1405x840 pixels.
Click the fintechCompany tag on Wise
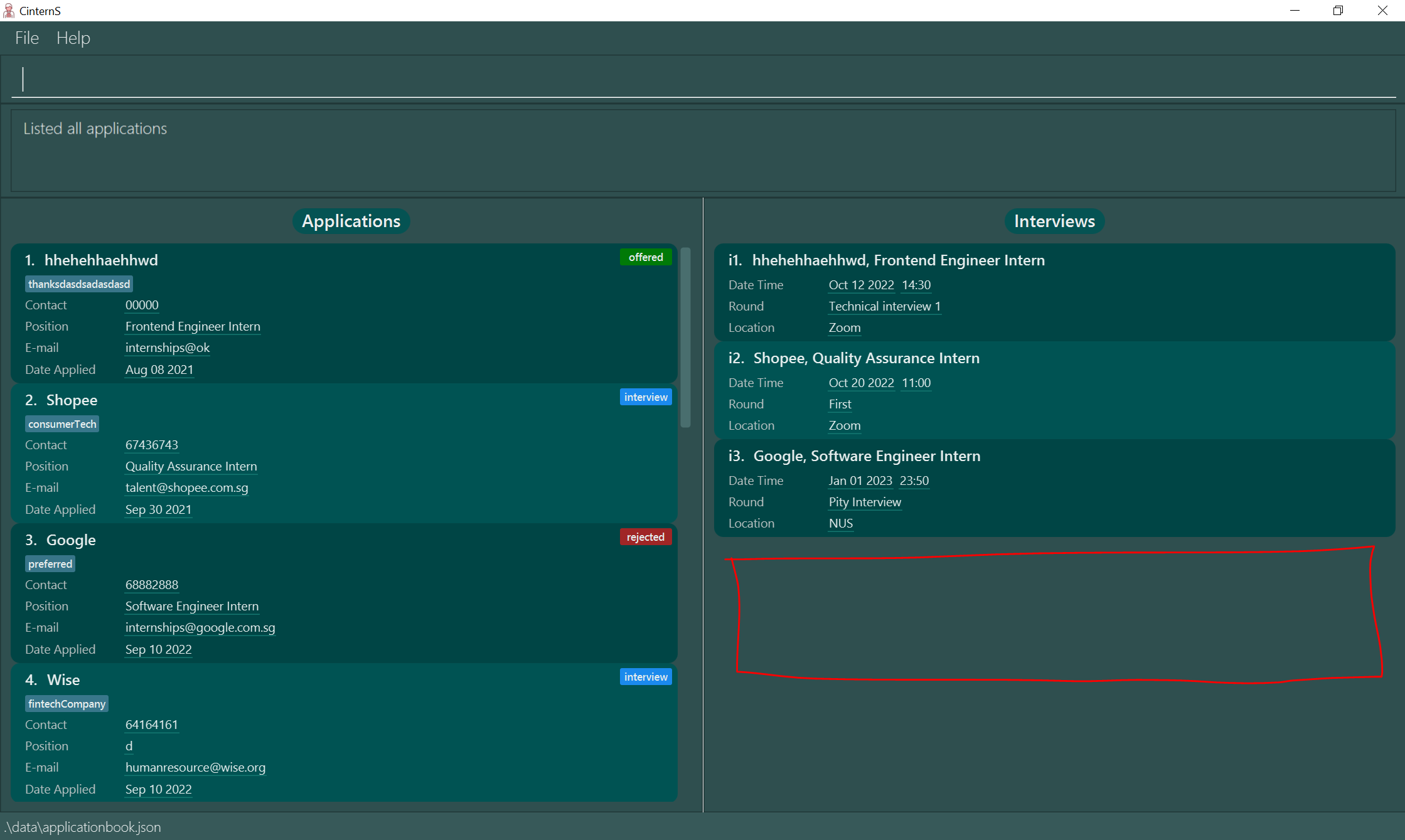coord(67,704)
